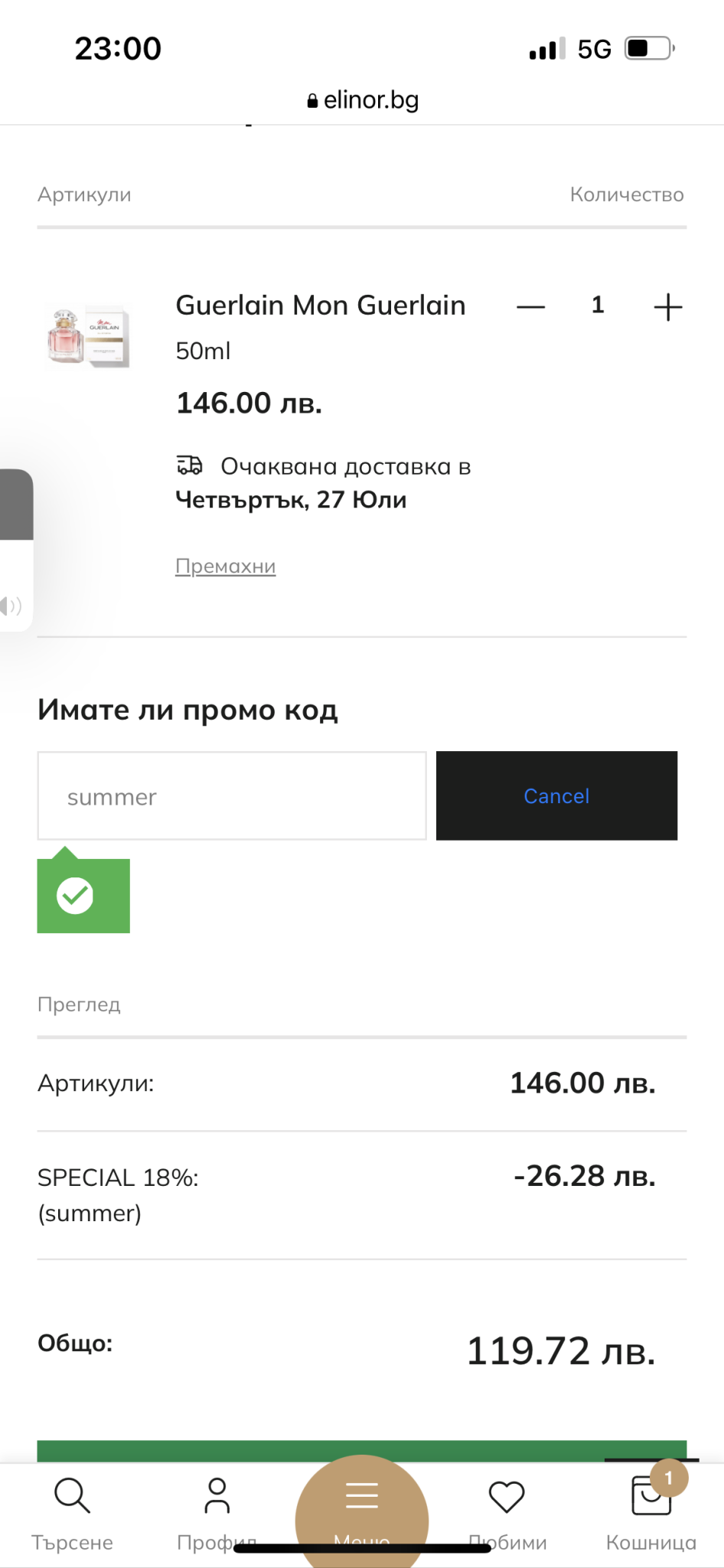Decrease perfume quantity with minus button
The height and width of the screenshot is (1568, 724).
click(x=530, y=307)
